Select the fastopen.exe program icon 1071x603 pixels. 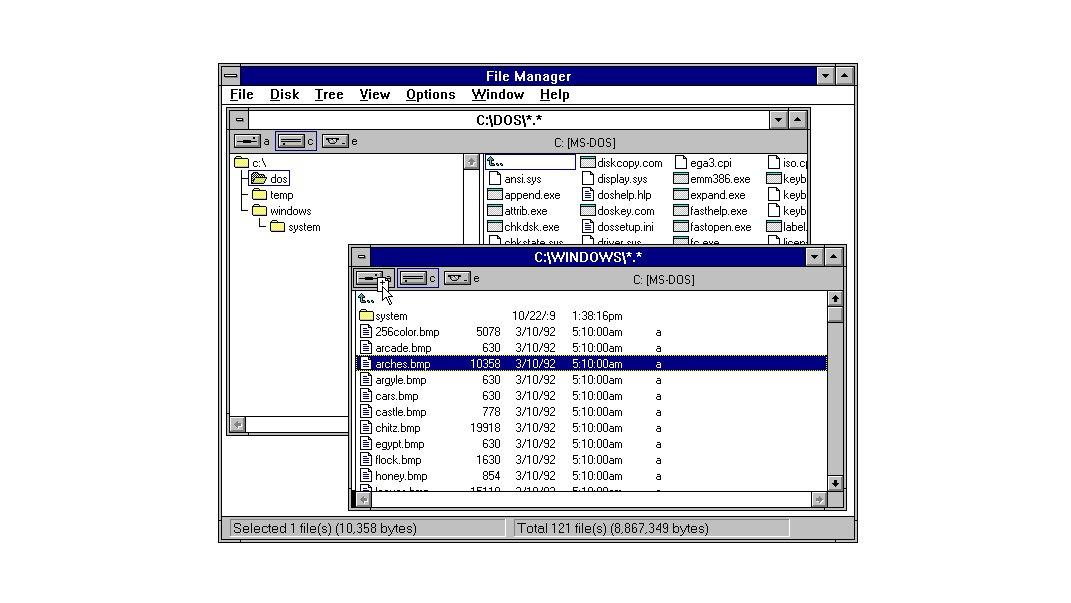tap(680, 227)
